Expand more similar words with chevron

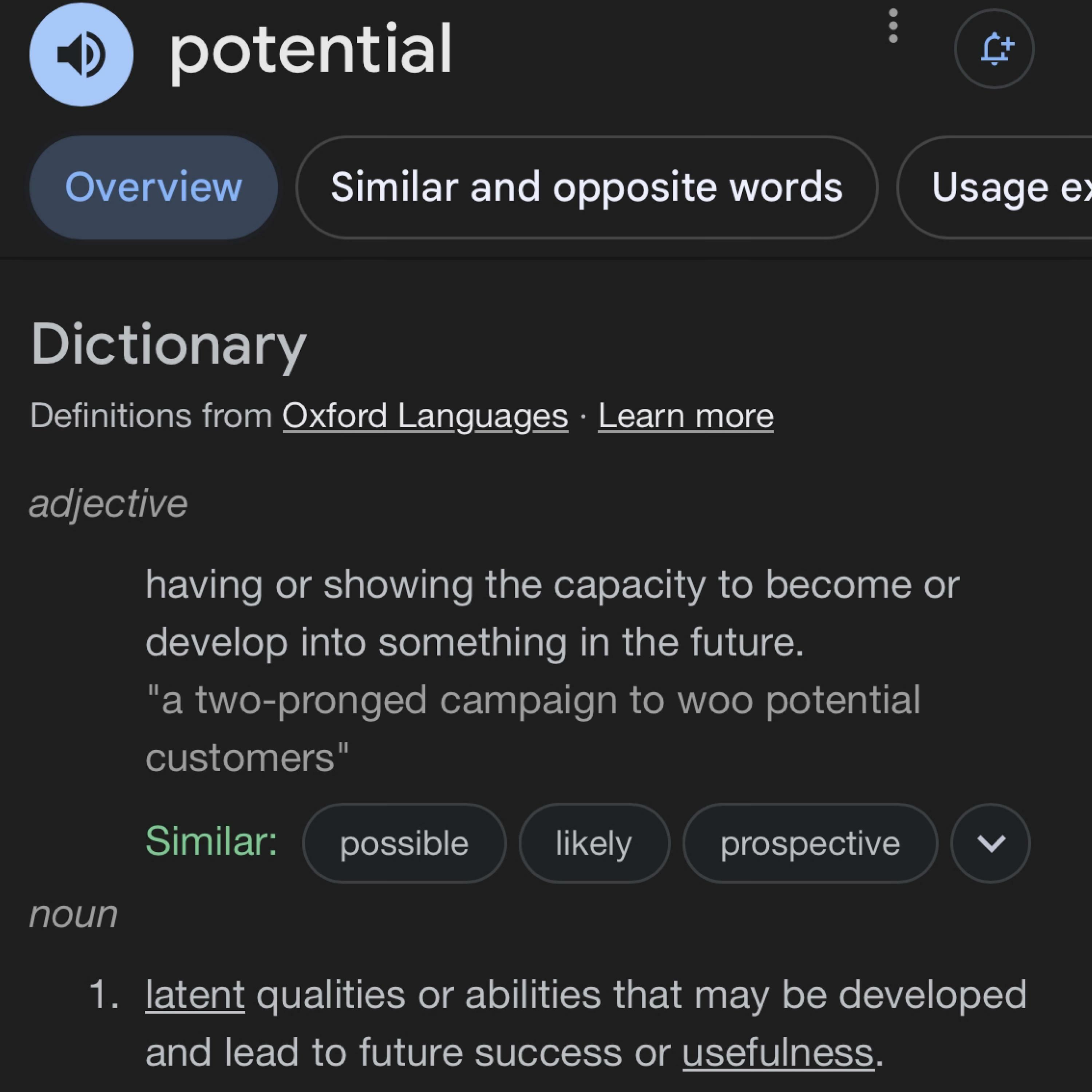point(990,843)
